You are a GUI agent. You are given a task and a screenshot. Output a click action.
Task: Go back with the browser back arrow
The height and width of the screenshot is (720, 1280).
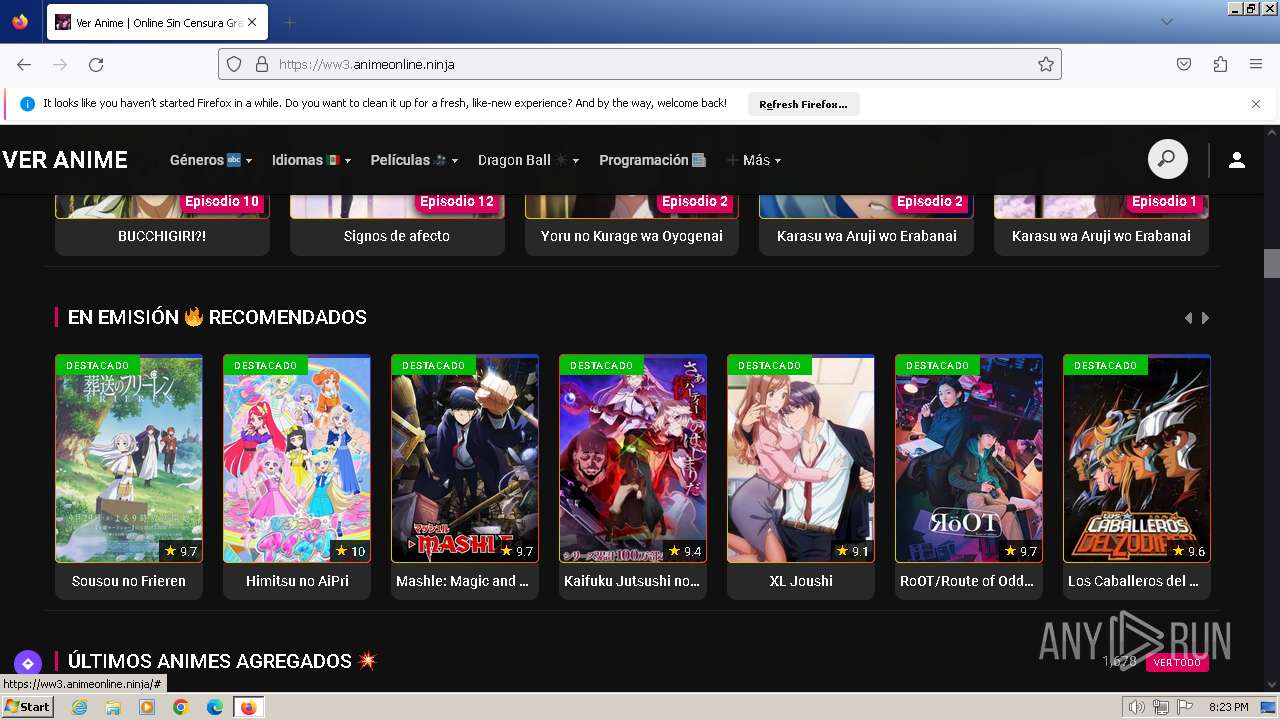[x=24, y=64]
